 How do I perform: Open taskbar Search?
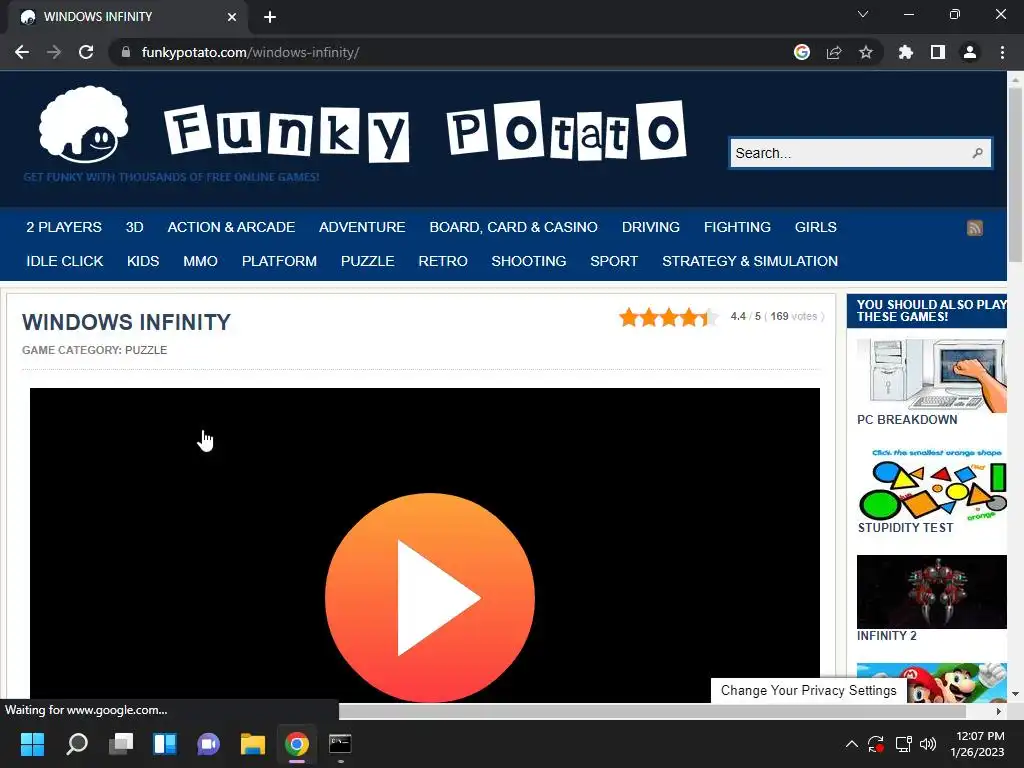(x=77, y=744)
